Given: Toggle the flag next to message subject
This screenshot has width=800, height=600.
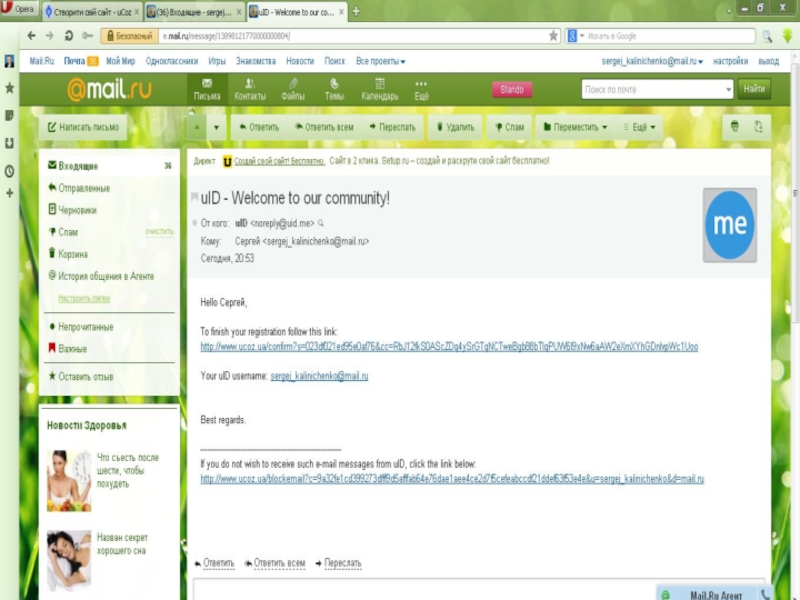Looking at the screenshot, I should coord(194,197).
